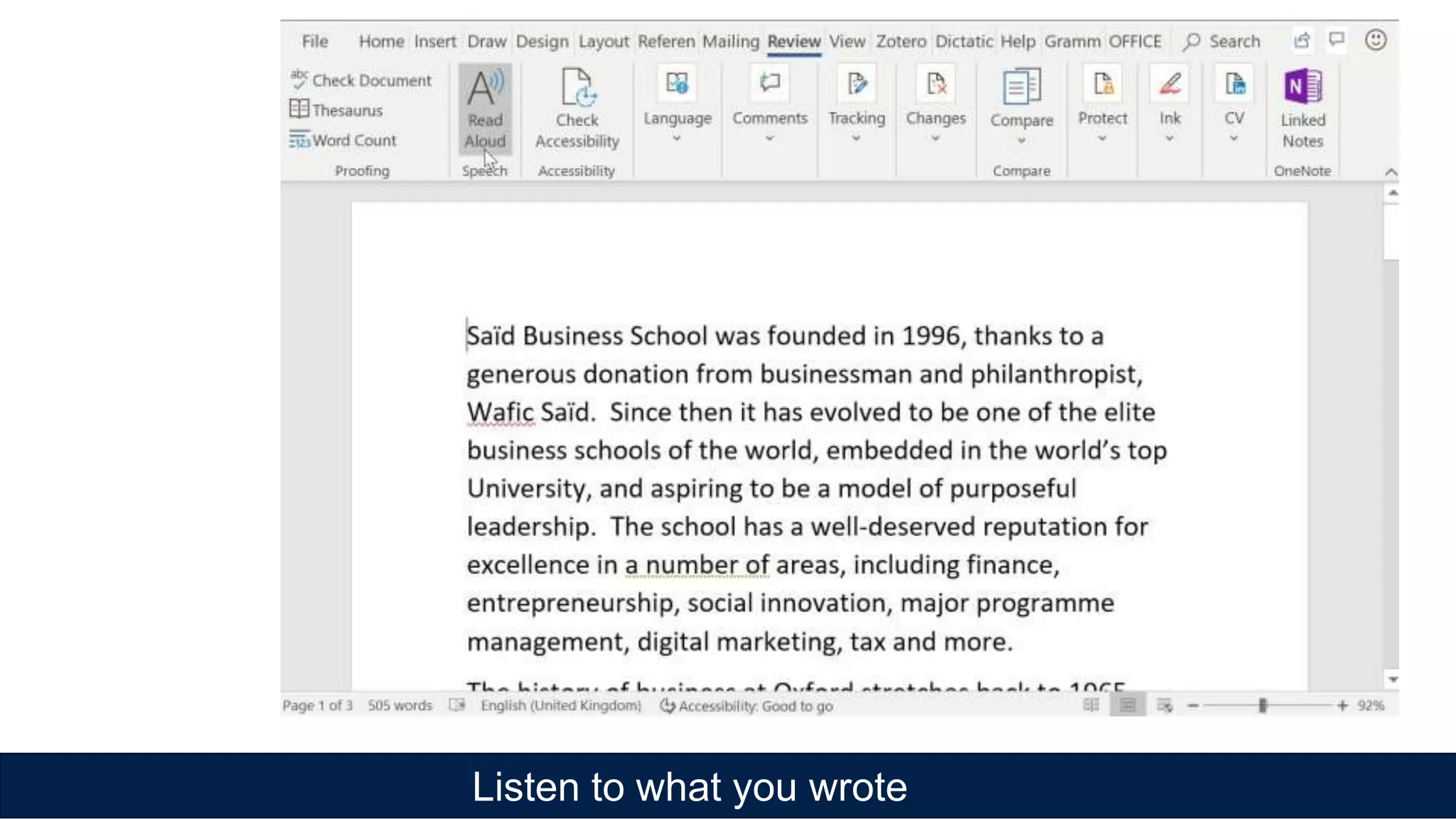Collapse the ribbon using the chevron
Image resolution: width=1456 pixels, height=819 pixels.
point(1391,172)
